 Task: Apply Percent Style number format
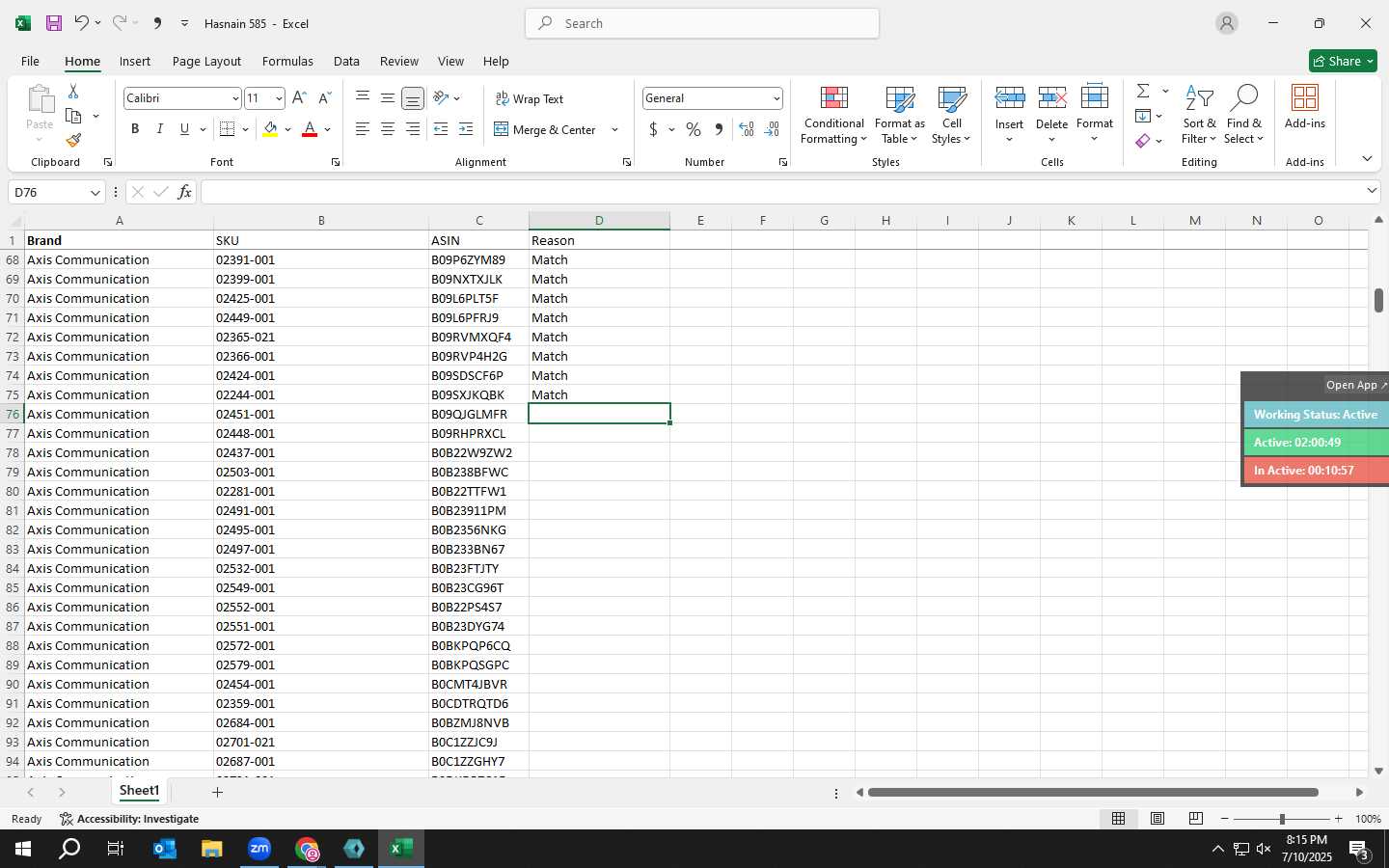tap(694, 129)
